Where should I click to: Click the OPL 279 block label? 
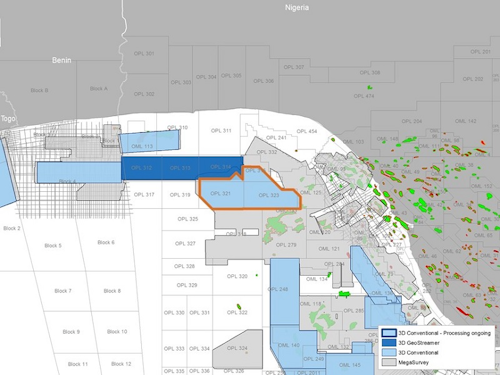pos(286,245)
